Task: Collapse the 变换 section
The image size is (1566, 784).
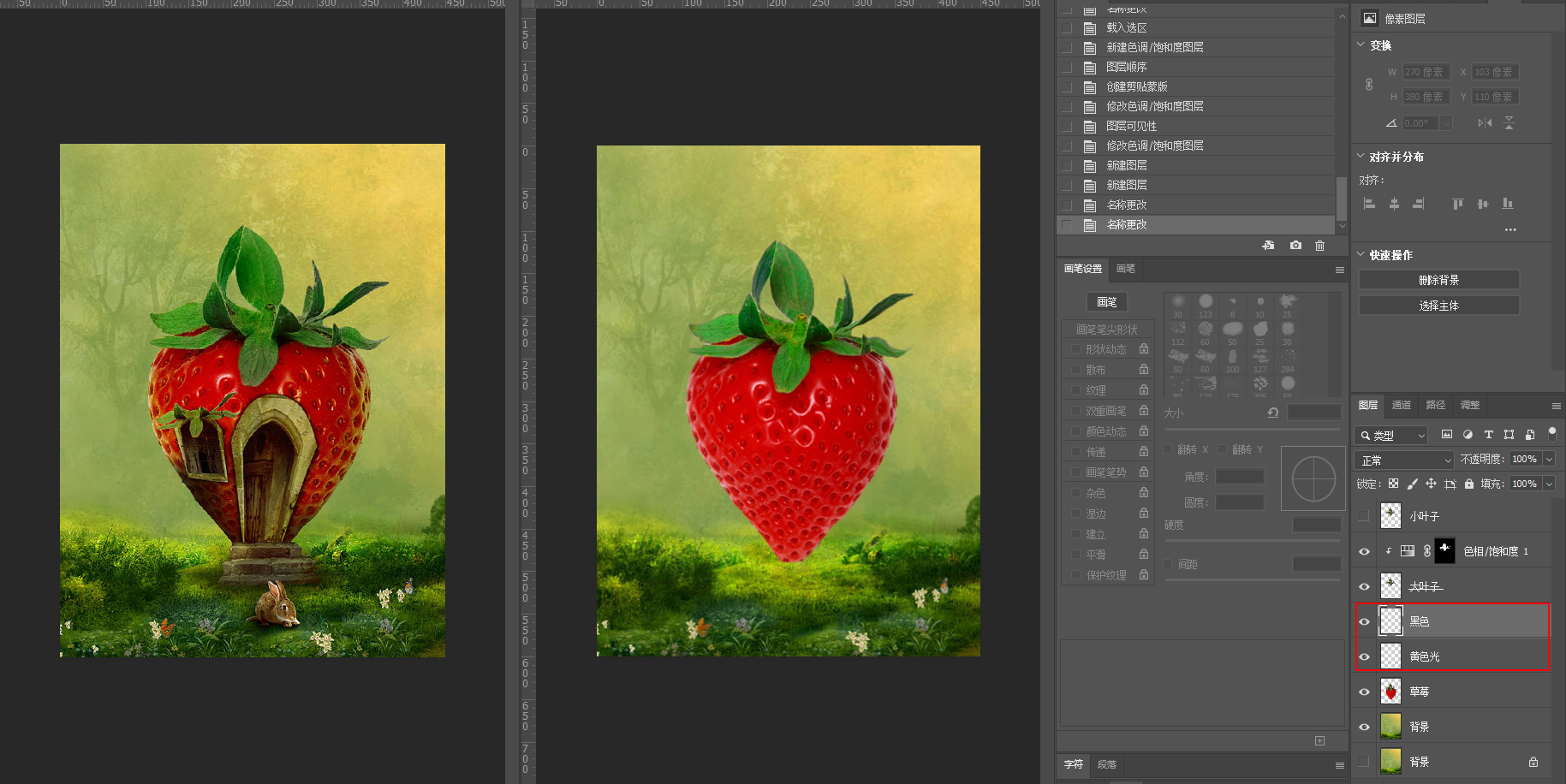Action: click(x=1361, y=45)
